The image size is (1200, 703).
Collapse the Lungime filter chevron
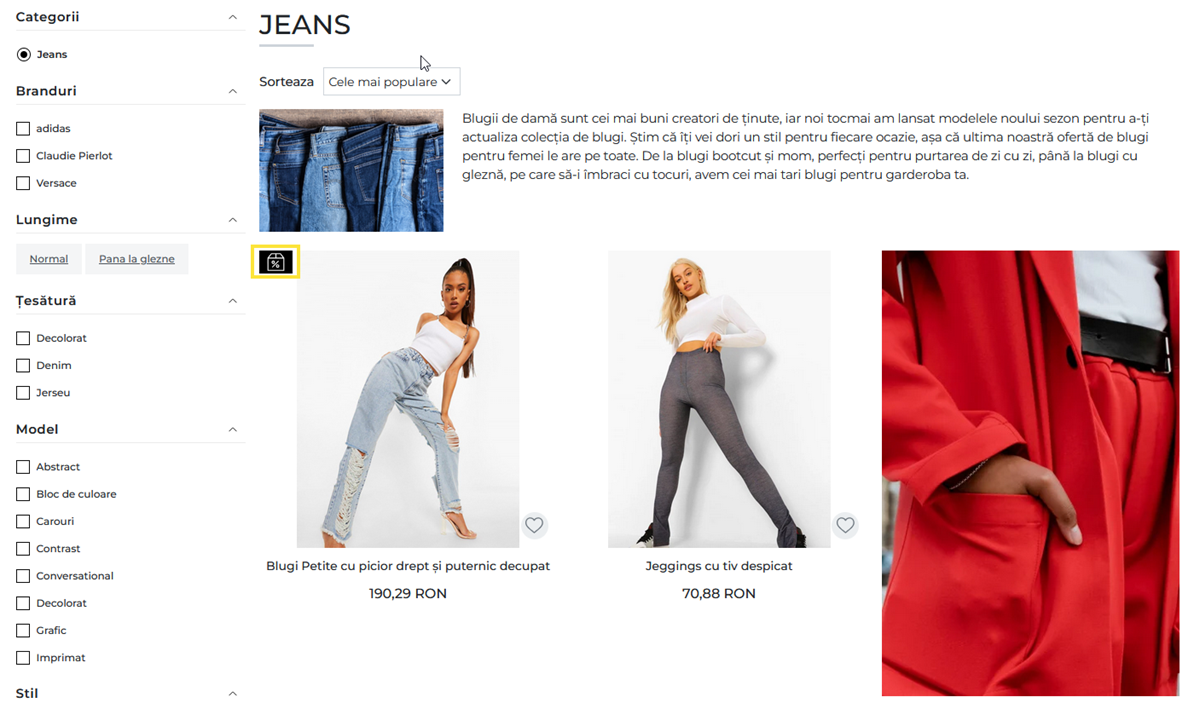233,220
